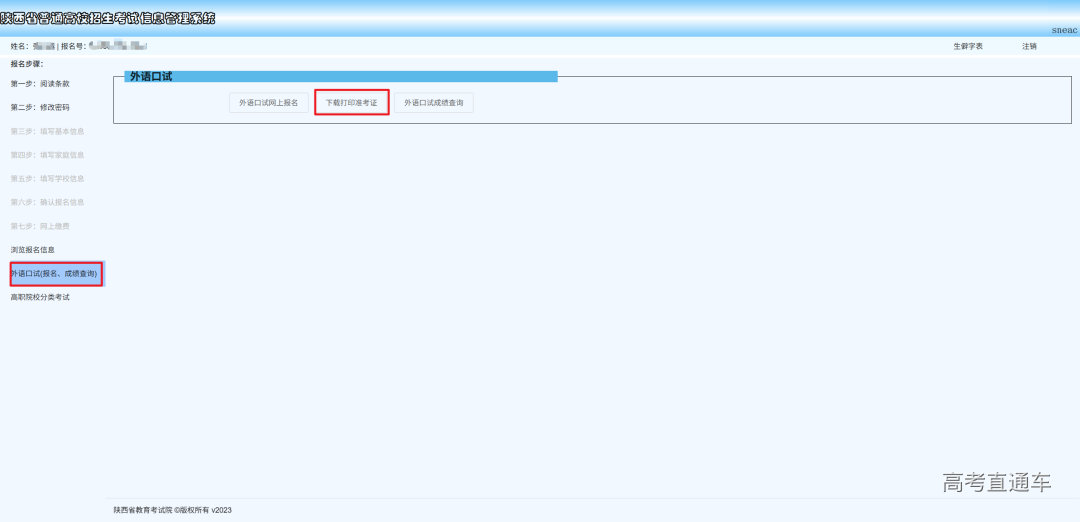Select 第三步：填写基本信息 in the sidebar
The height and width of the screenshot is (522, 1080).
click(x=47, y=131)
